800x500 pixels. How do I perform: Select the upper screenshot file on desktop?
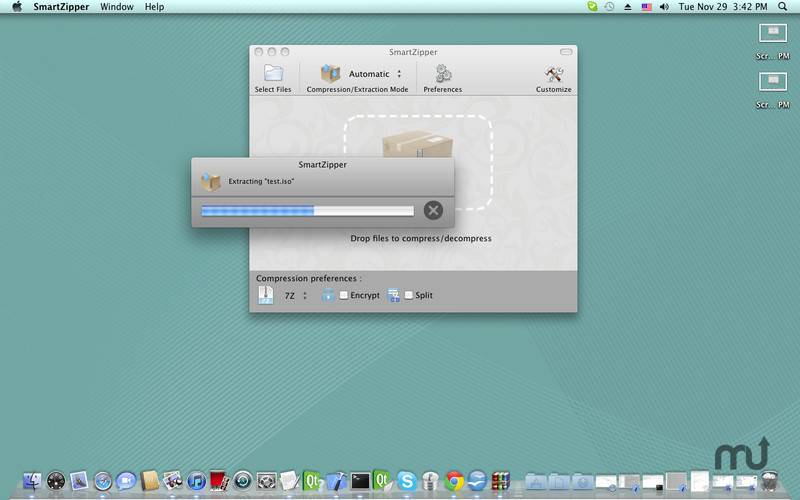coord(772,41)
